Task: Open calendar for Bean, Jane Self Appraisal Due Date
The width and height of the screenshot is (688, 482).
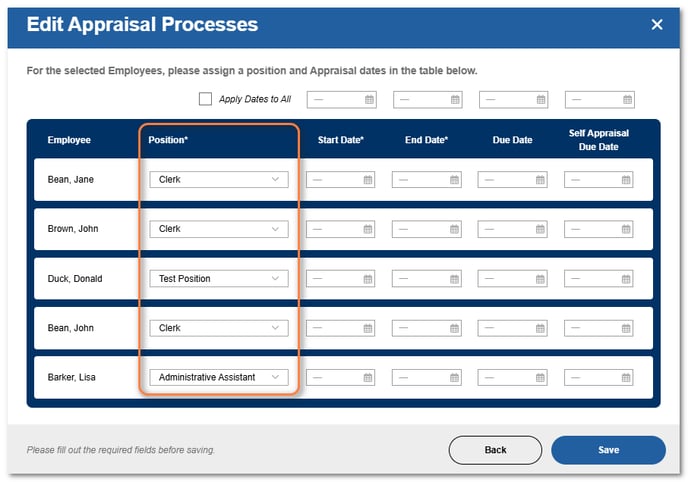Action: pyautogui.click(x=626, y=180)
